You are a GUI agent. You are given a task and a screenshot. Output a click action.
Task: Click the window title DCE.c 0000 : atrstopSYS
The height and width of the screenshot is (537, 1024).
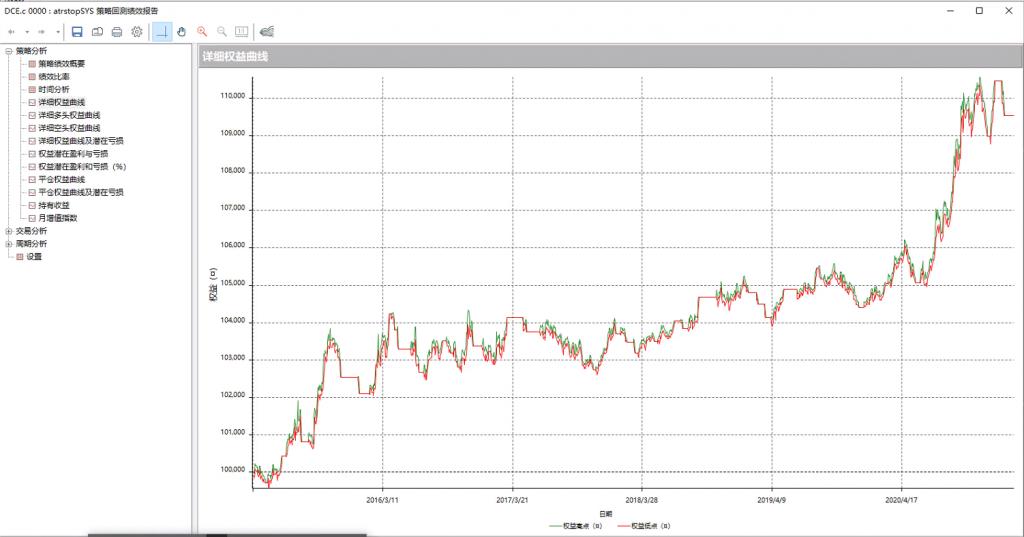(82, 11)
